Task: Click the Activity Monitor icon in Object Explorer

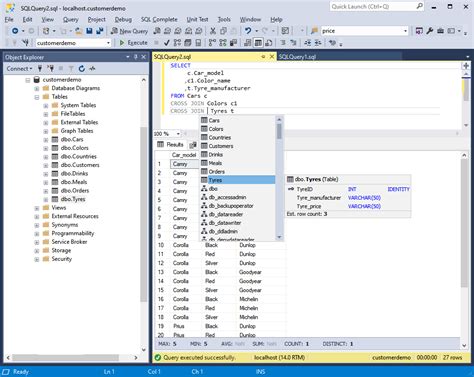Action: point(92,69)
